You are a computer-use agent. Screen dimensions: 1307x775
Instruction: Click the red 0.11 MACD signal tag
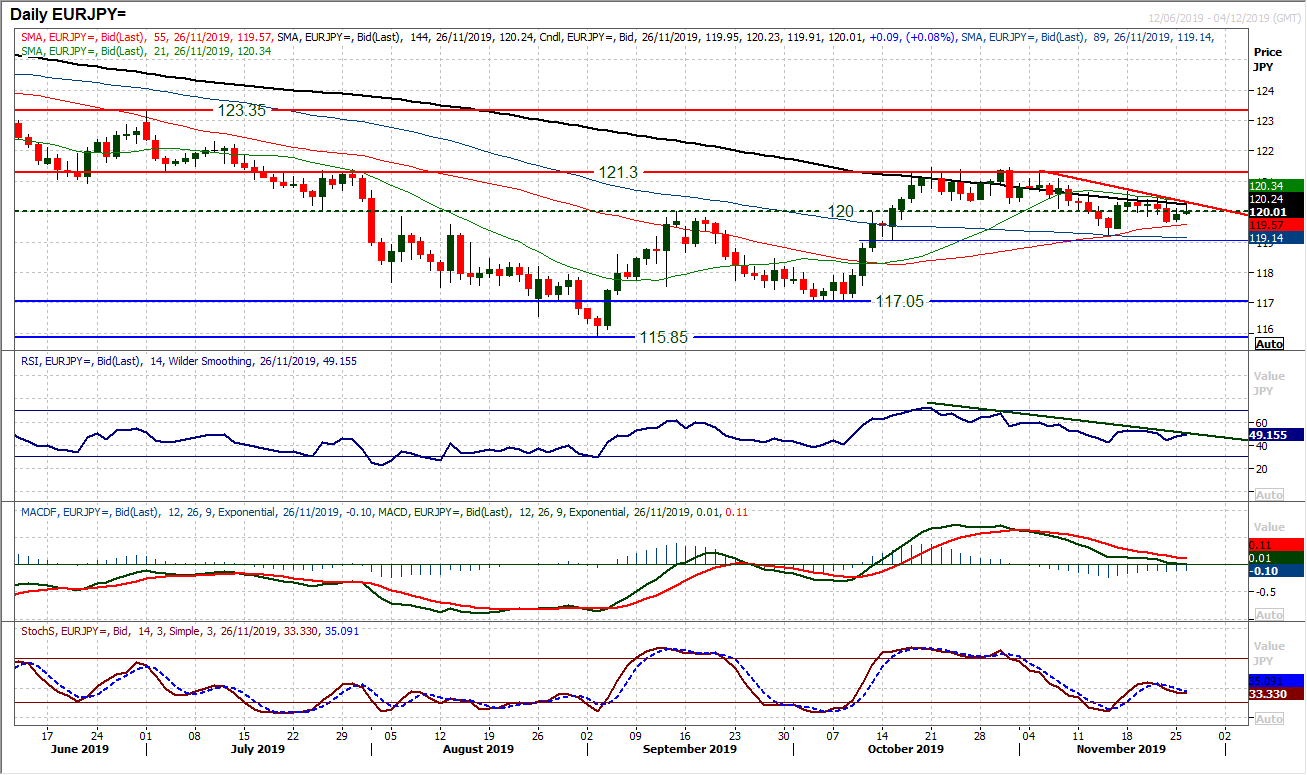coord(1275,545)
